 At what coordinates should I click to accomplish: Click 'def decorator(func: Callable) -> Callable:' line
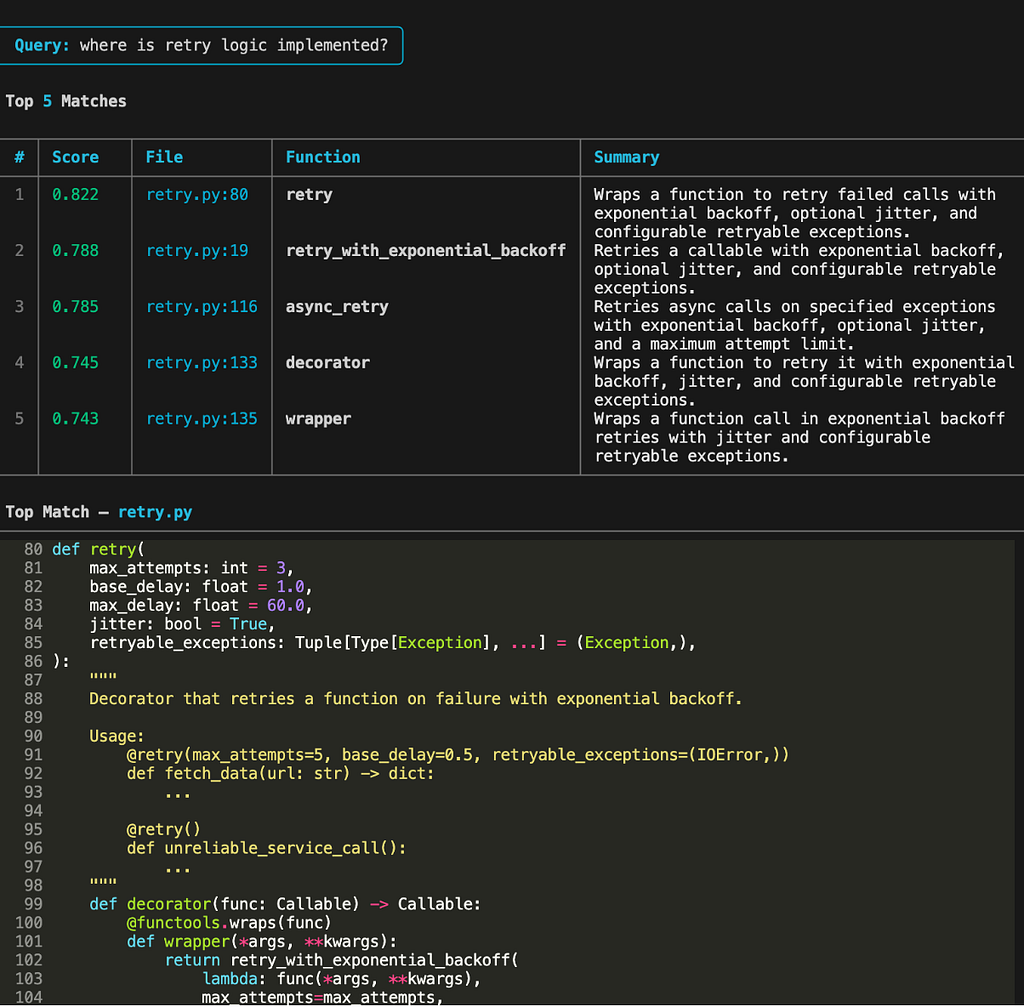click(285, 904)
